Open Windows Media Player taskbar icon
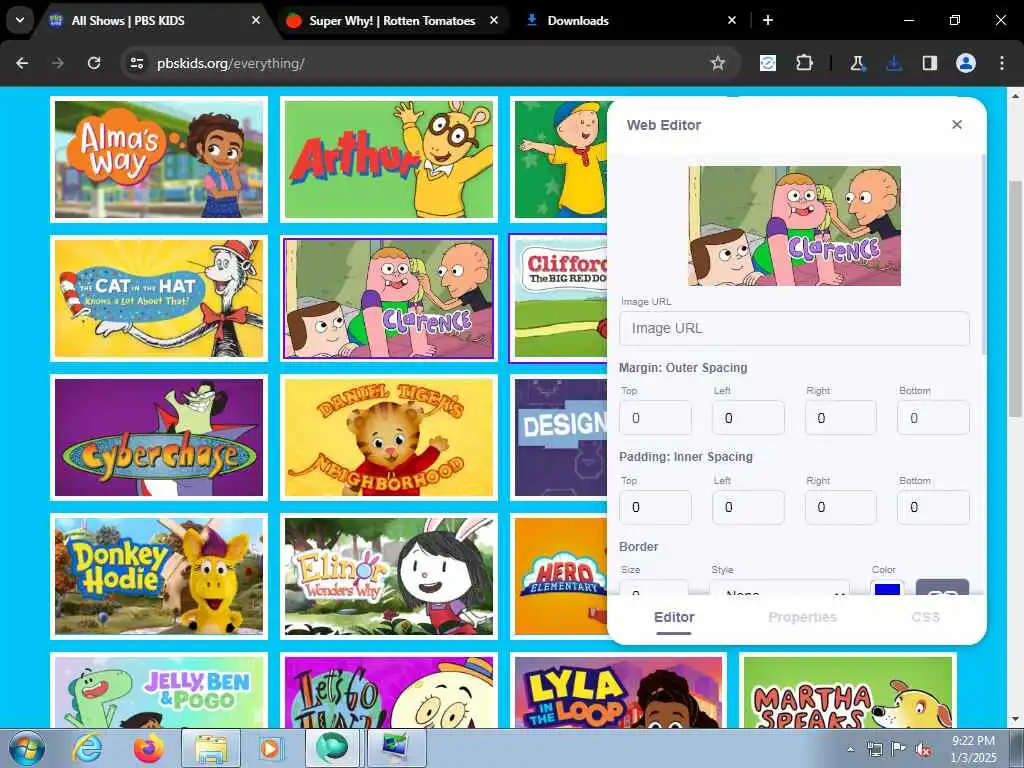 [x=270, y=748]
